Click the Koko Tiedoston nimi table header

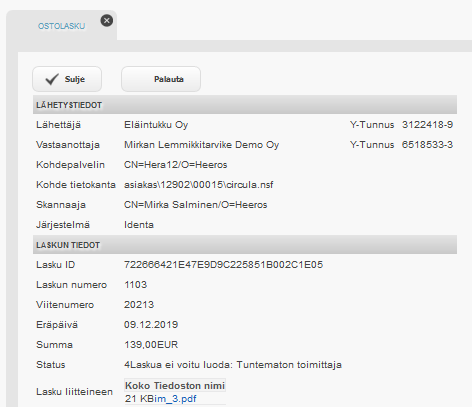point(175,386)
